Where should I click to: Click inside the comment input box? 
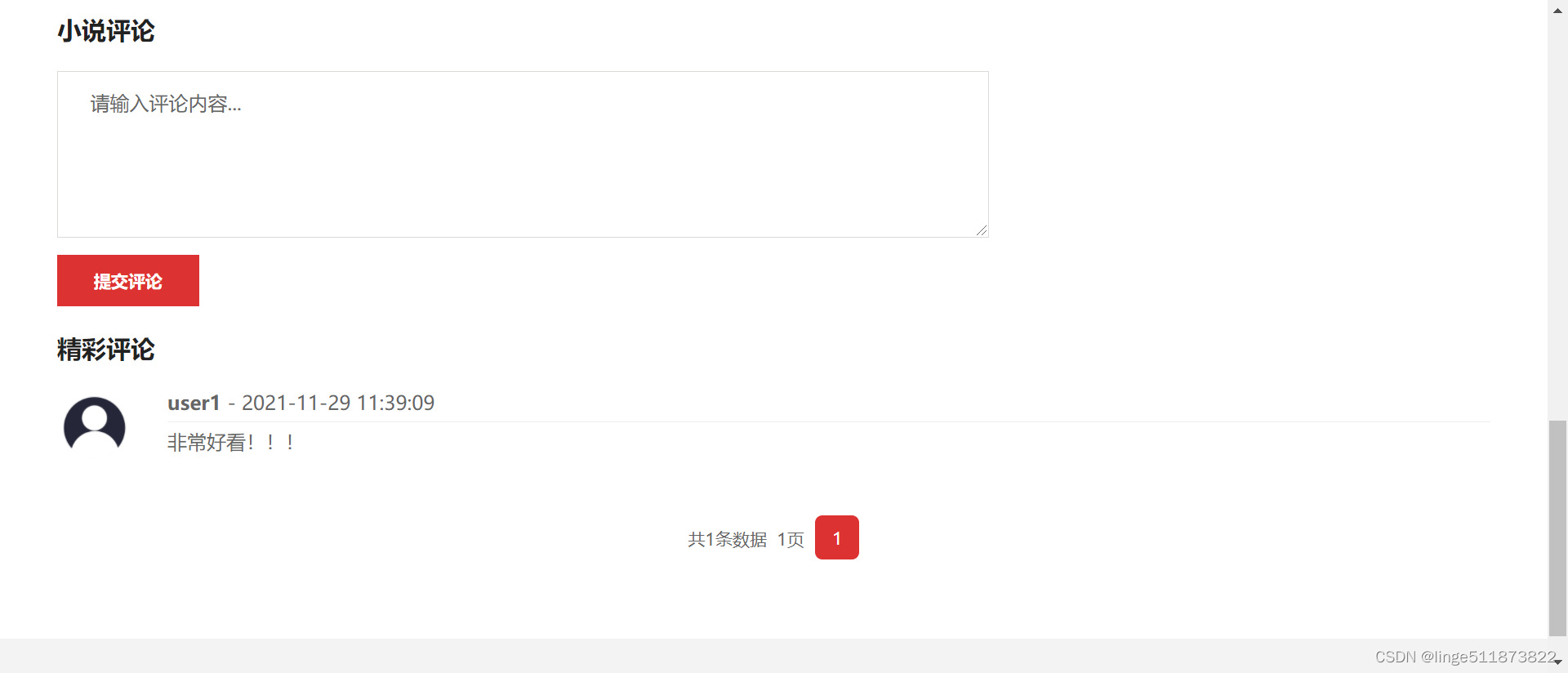(x=523, y=154)
